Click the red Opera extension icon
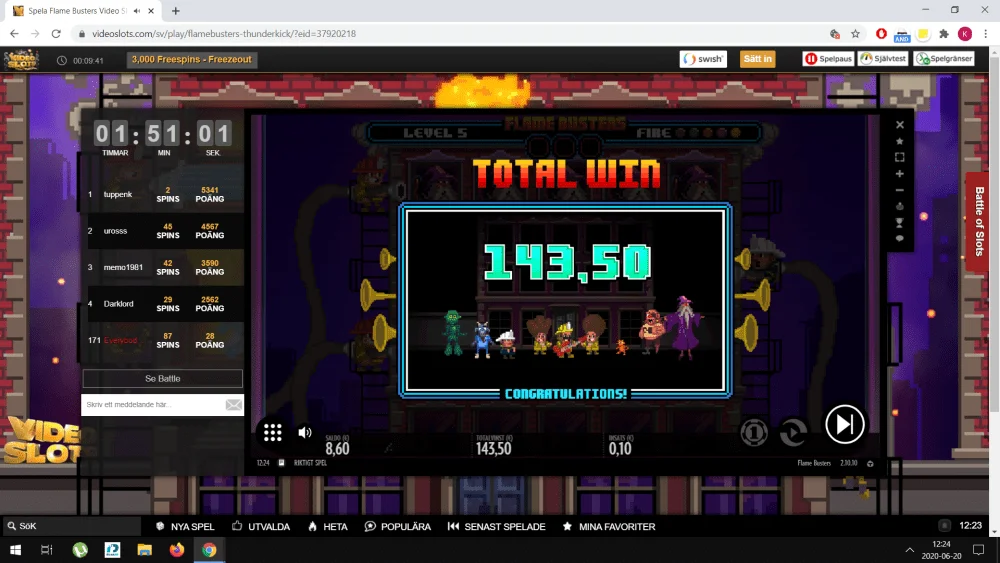Screen dimensions: 1000x563 click(881, 33)
